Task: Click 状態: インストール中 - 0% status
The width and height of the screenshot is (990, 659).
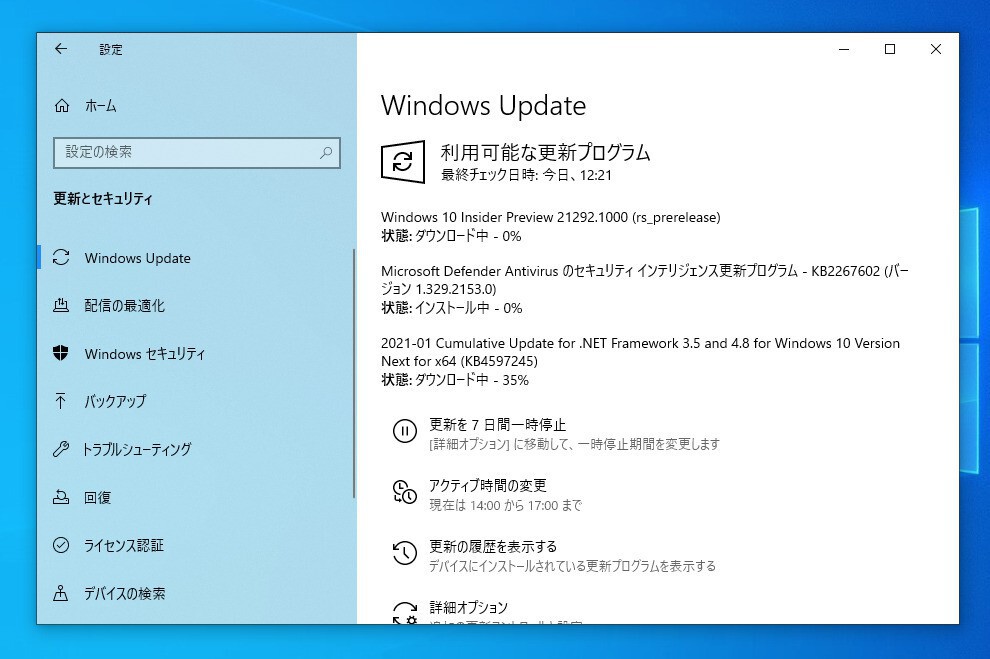Action: click(451, 308)
